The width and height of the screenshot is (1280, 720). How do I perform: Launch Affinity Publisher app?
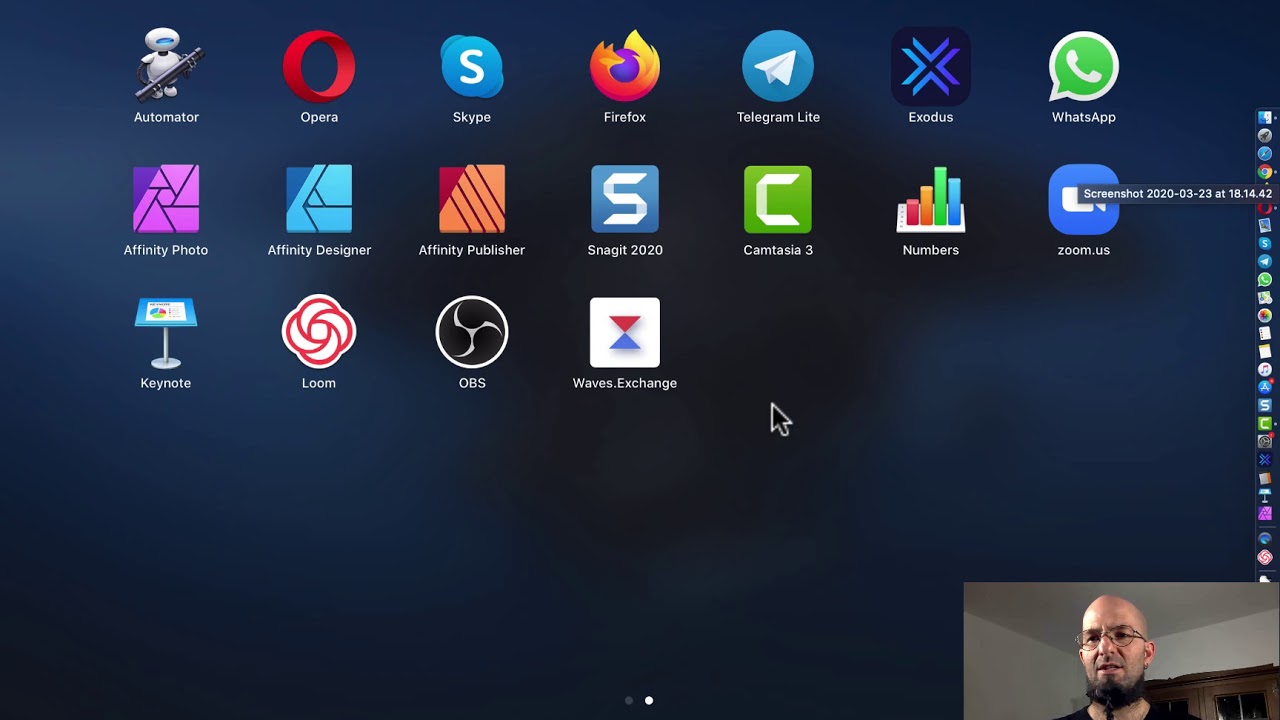click(472, 199)
